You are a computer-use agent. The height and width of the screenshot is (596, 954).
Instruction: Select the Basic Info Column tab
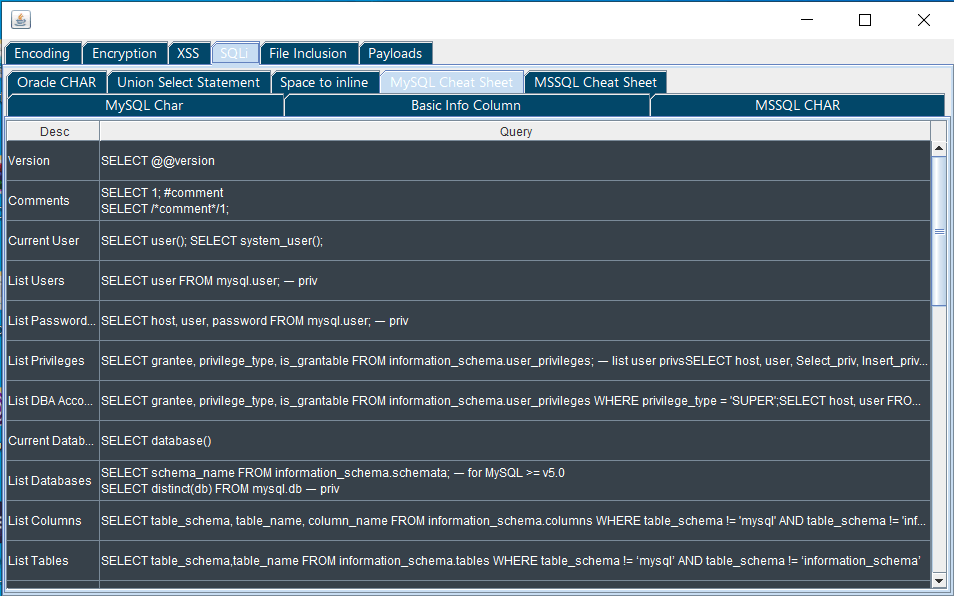pos(466,105)
